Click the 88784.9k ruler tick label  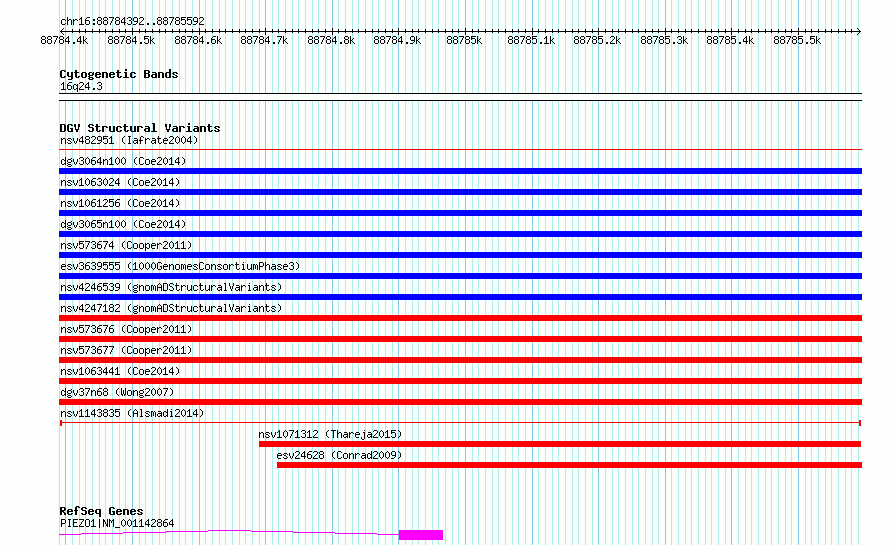[x=397, y=40]
